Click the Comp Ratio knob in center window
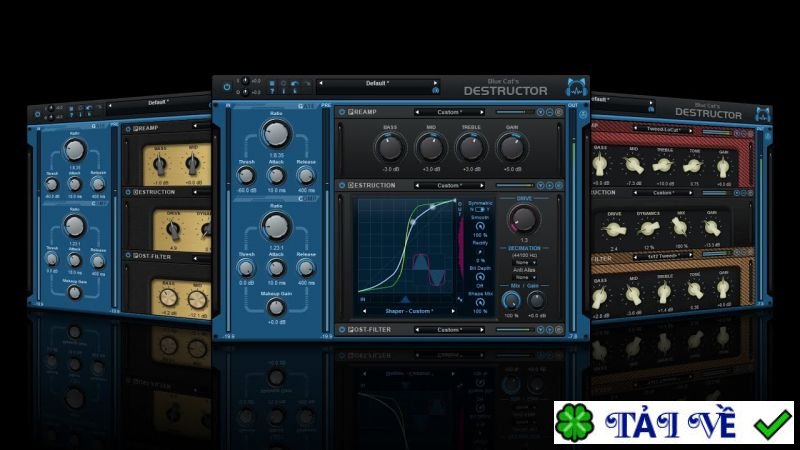This screenshot has width=800, height=450. click(276, 226)
